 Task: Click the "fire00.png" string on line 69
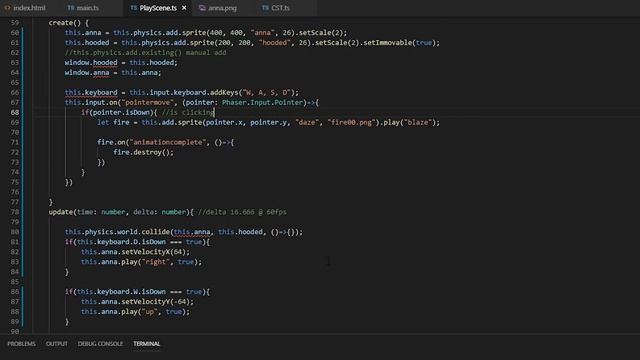point(351,122)
